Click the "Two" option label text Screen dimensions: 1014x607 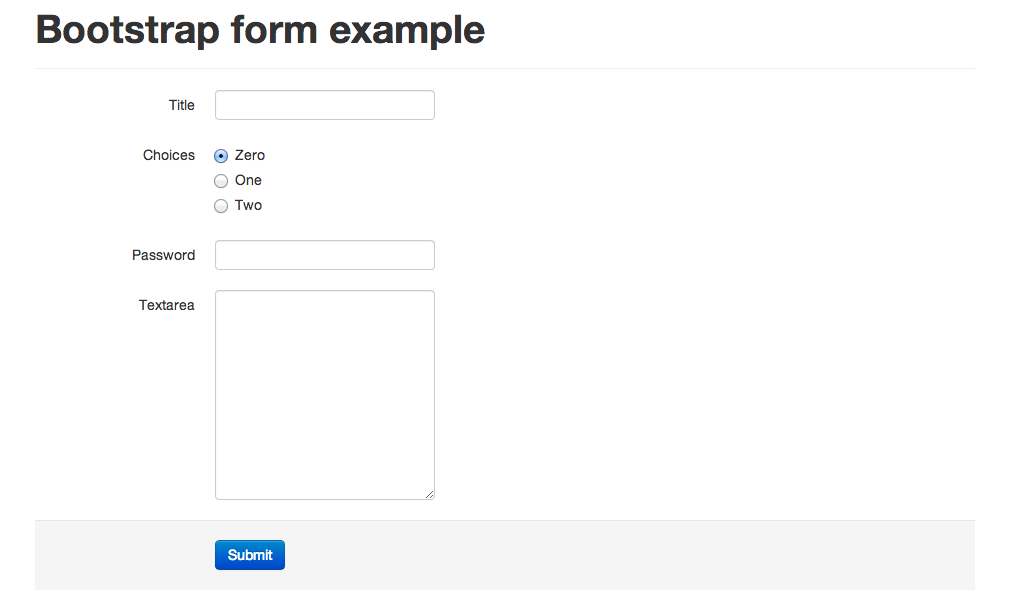tap(248, 205)
